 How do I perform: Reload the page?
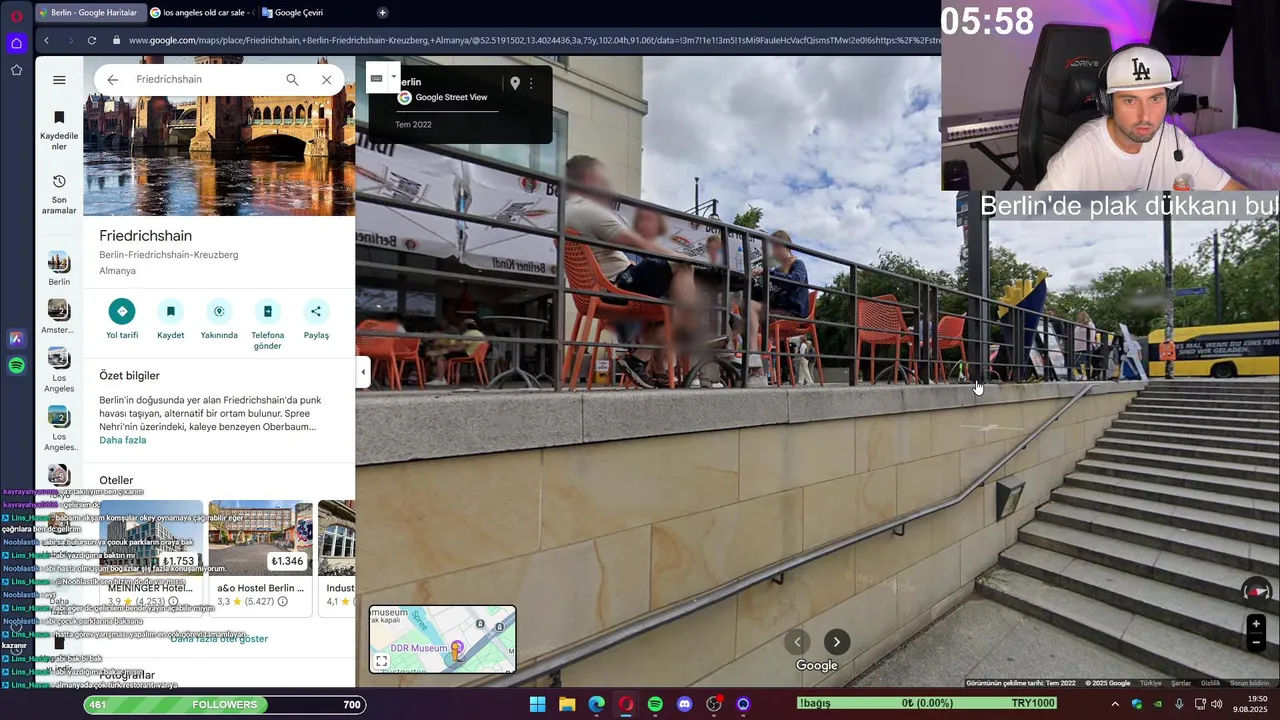[91, 40]
